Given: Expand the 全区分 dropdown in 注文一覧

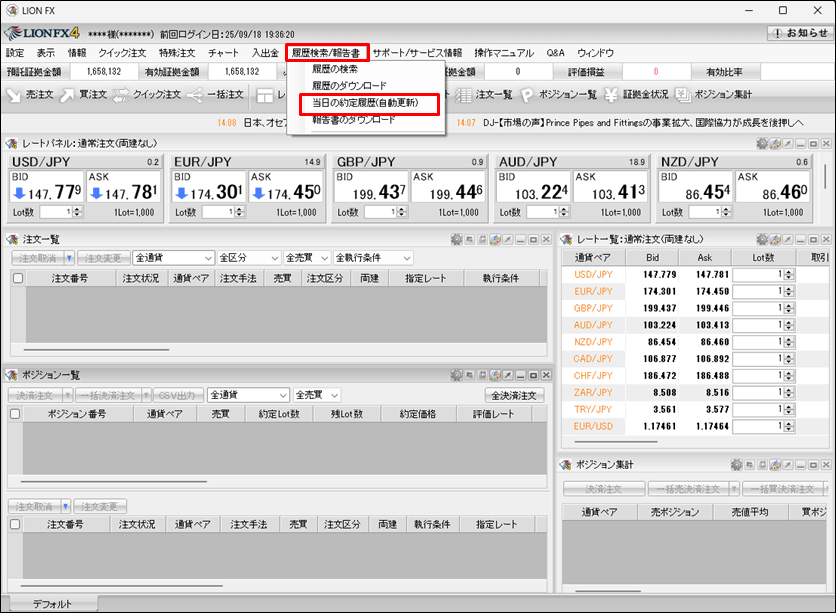Looking at the screenshot, I should 248,258.
